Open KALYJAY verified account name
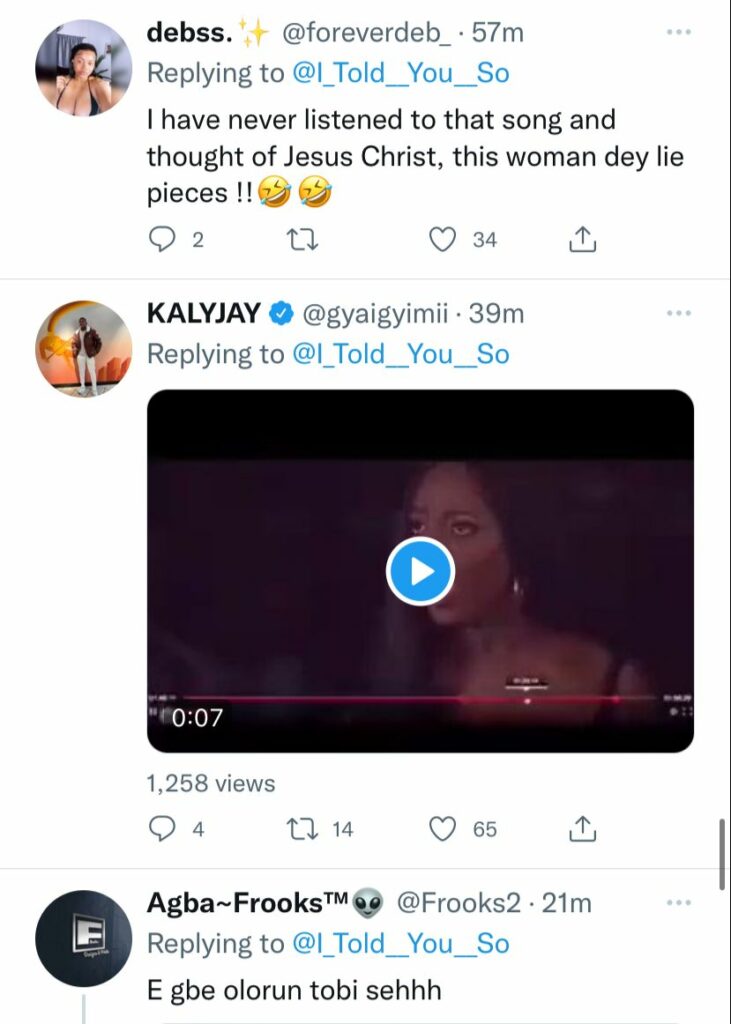 point(204,313)
